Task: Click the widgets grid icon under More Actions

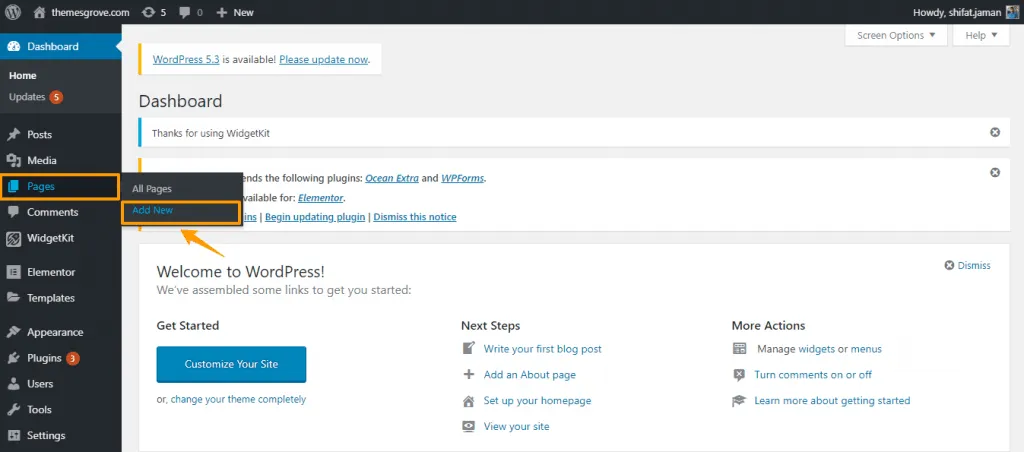Action: coord(739,349)
